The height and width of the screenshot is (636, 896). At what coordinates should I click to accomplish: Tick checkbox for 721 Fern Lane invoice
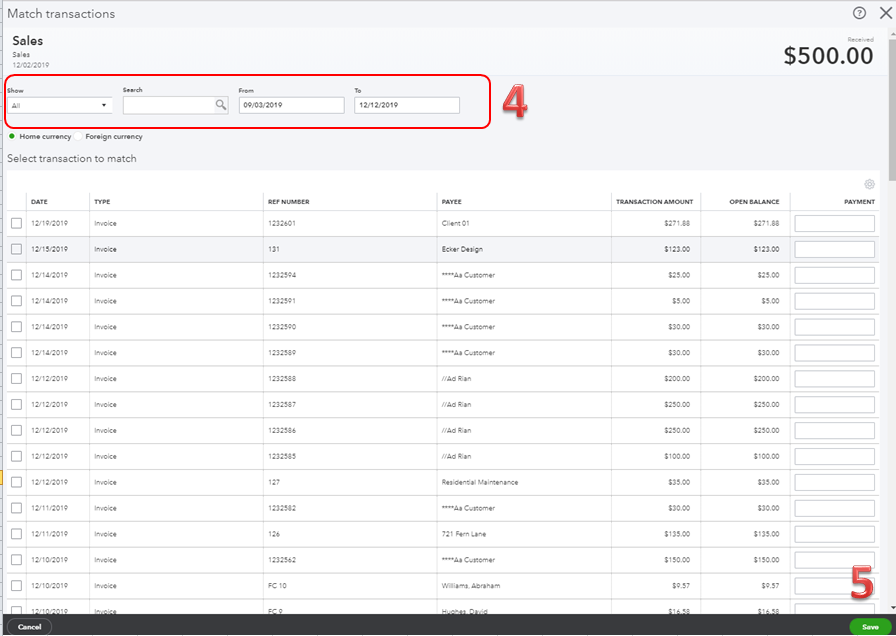pyautogui.click(x=17, y=534)
